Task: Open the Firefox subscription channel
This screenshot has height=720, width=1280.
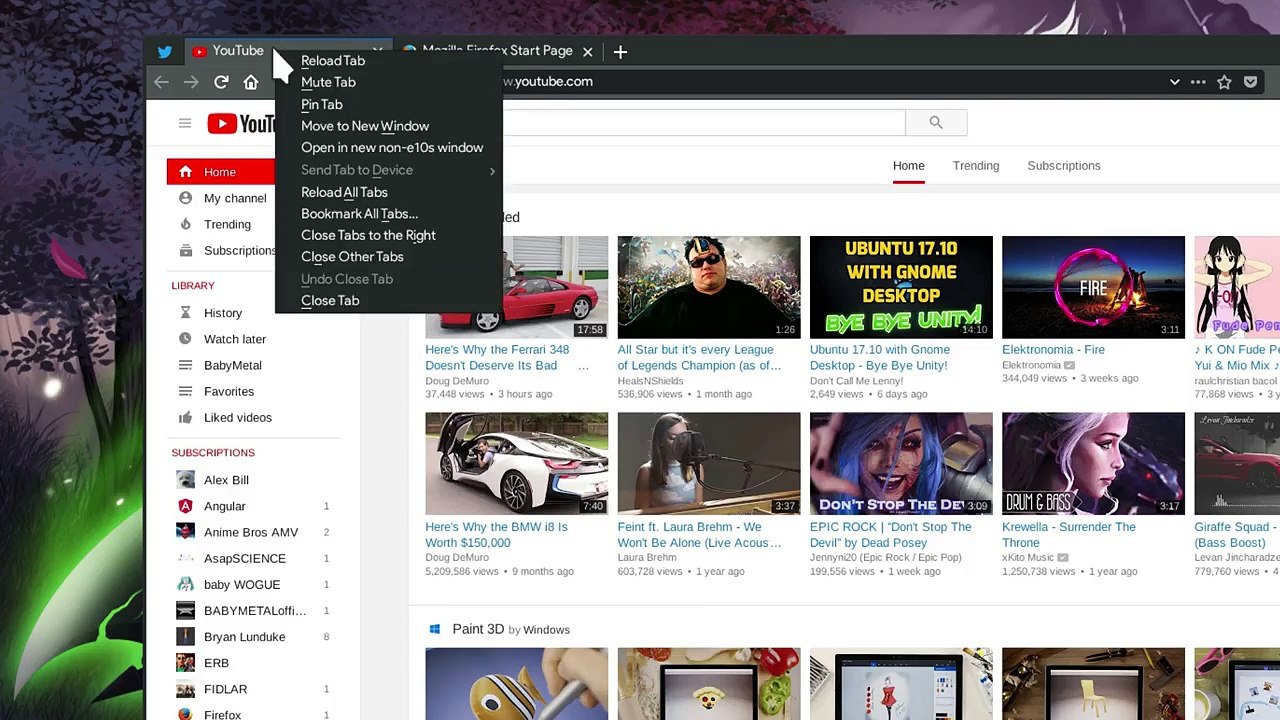Action: 222,714
